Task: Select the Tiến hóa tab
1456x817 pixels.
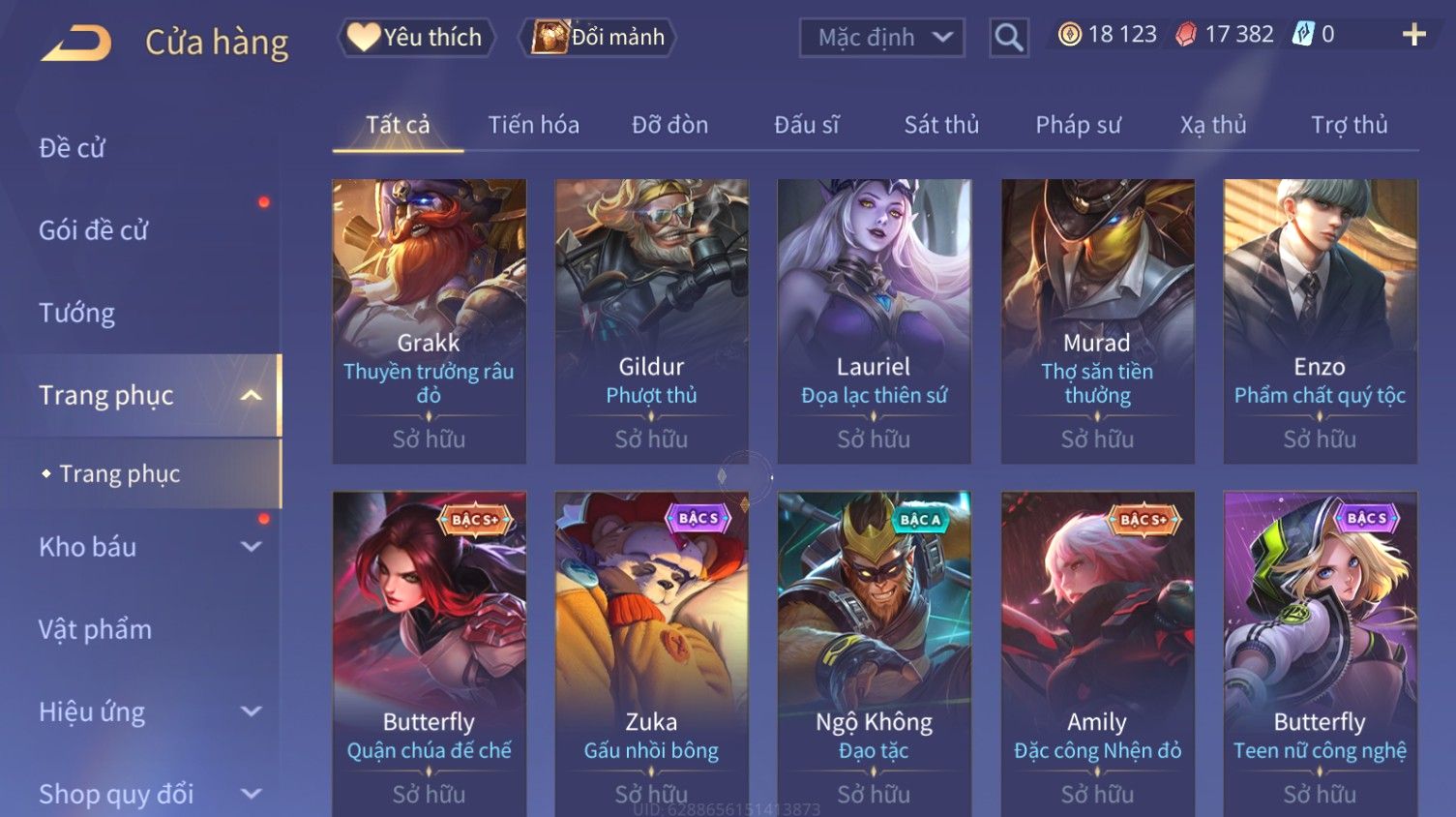Action: [533, 125]
